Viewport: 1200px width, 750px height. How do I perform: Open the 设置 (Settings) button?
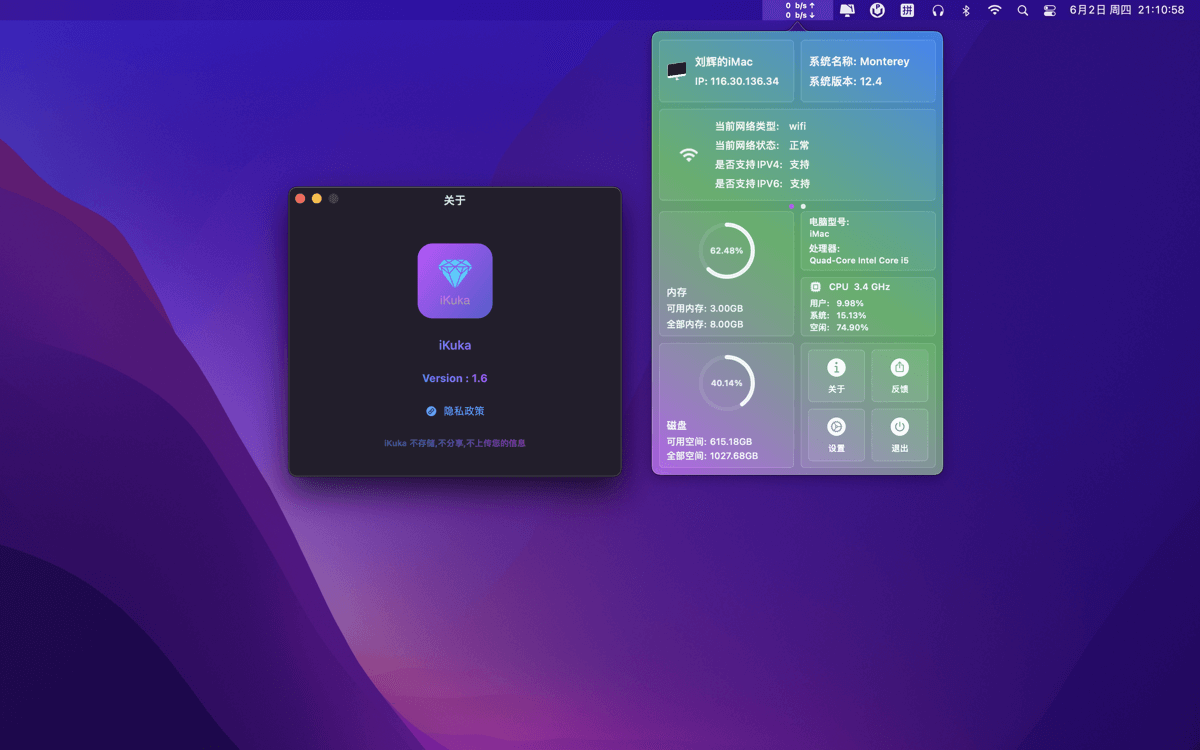pyautogui.click(x=837, y=435)
